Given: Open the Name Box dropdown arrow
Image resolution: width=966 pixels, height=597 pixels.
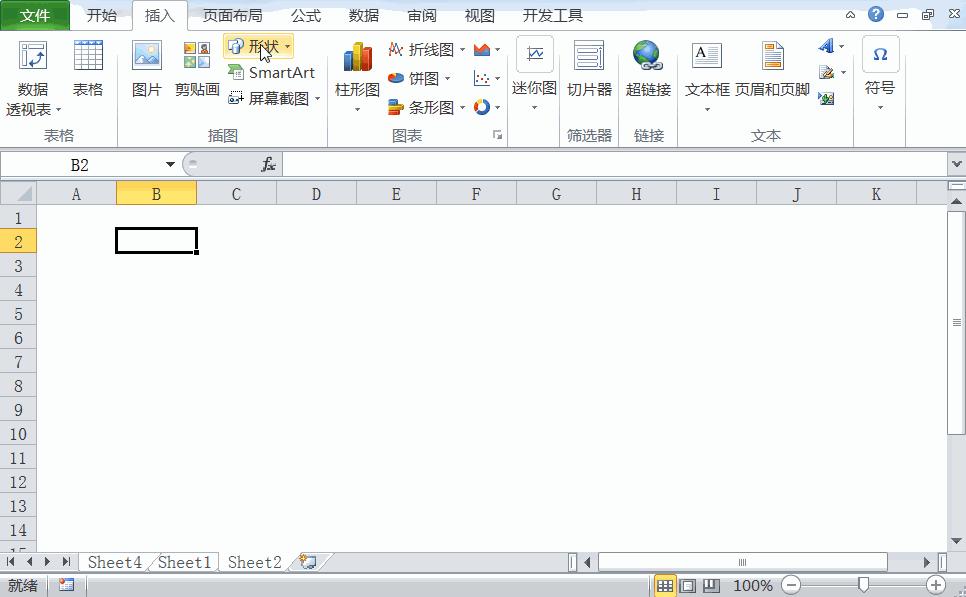Looking at the screenshot, I should point(170,163).
